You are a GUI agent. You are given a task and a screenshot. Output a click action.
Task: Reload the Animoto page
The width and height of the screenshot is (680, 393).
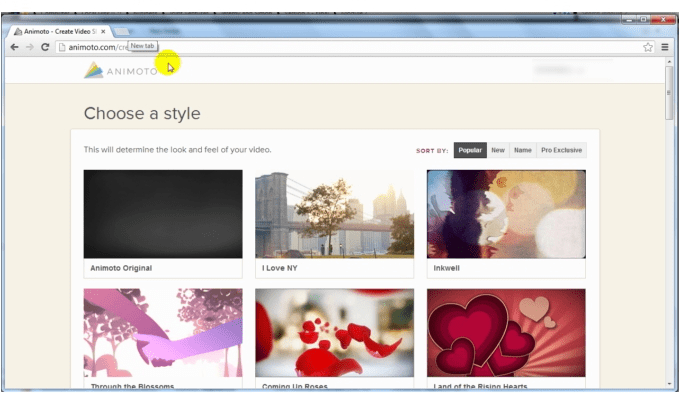(x=45, y=47)
